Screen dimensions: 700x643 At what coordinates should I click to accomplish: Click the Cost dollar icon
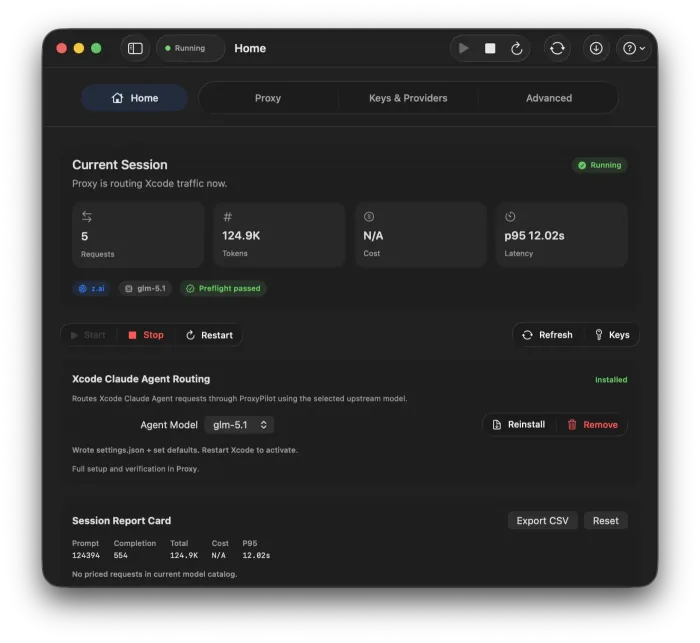click(x=369, y=217)
